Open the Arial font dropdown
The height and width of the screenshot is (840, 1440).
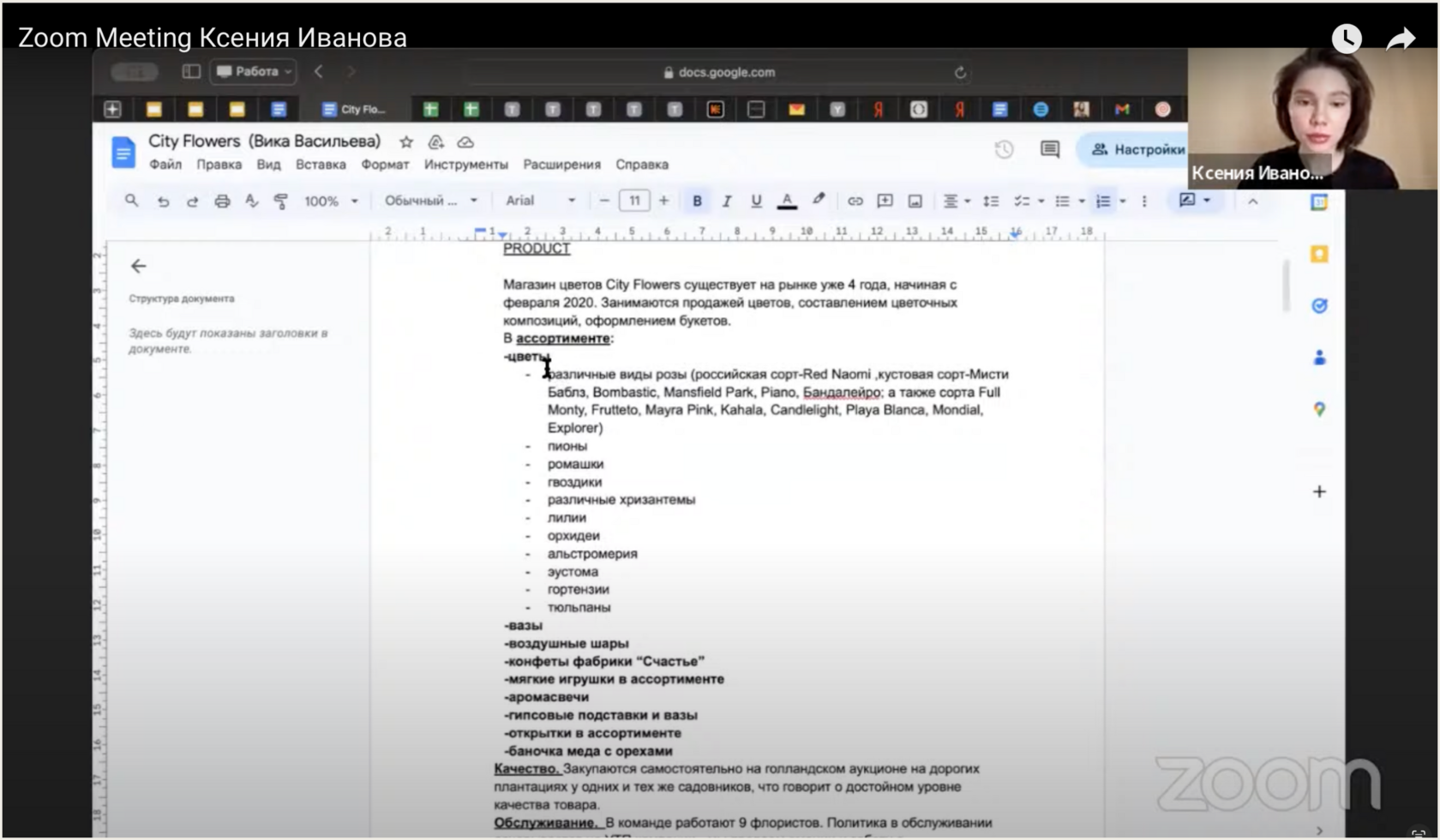(x=540, y=201)
